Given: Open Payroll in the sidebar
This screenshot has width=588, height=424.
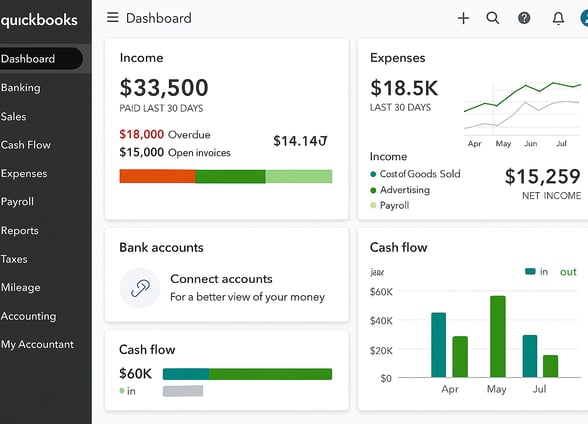Looking at the screenshot, I should (17, 202).
